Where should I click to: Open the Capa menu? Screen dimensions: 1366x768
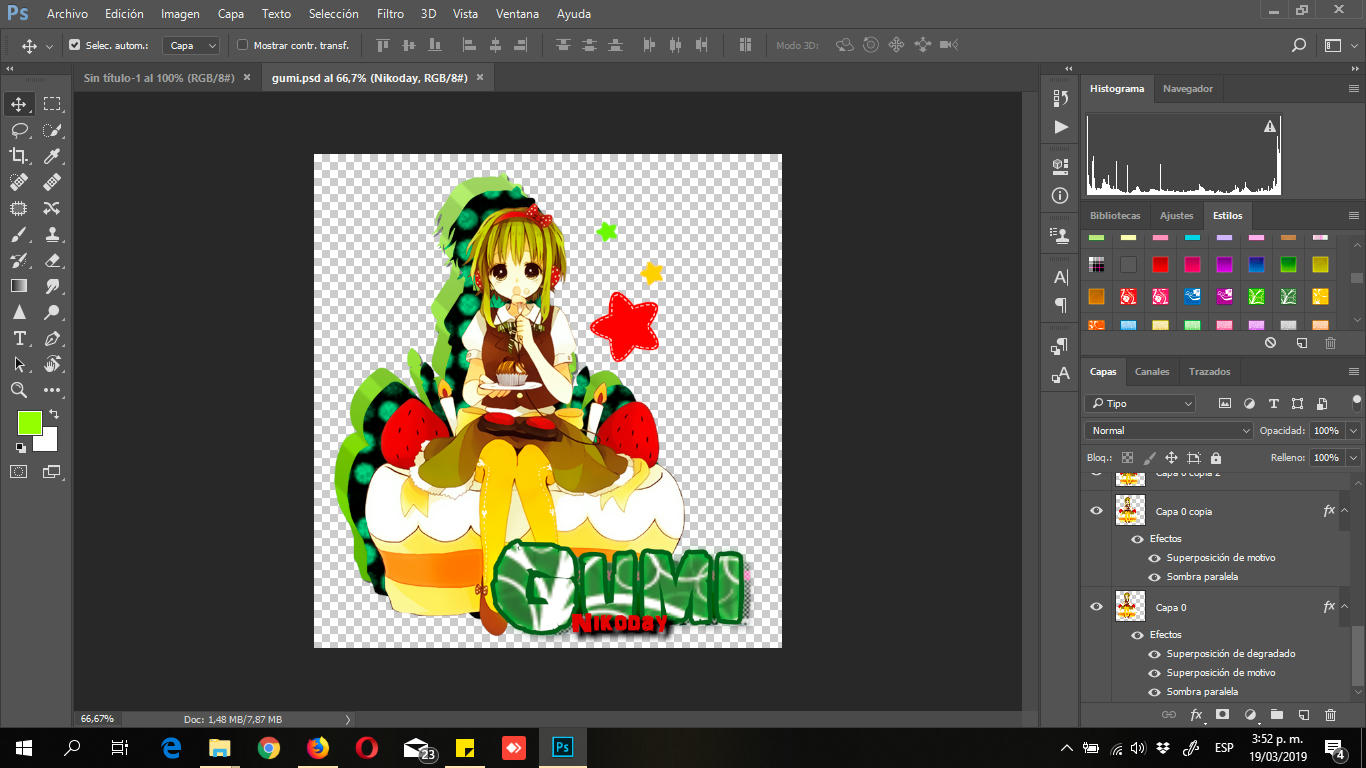231,14
